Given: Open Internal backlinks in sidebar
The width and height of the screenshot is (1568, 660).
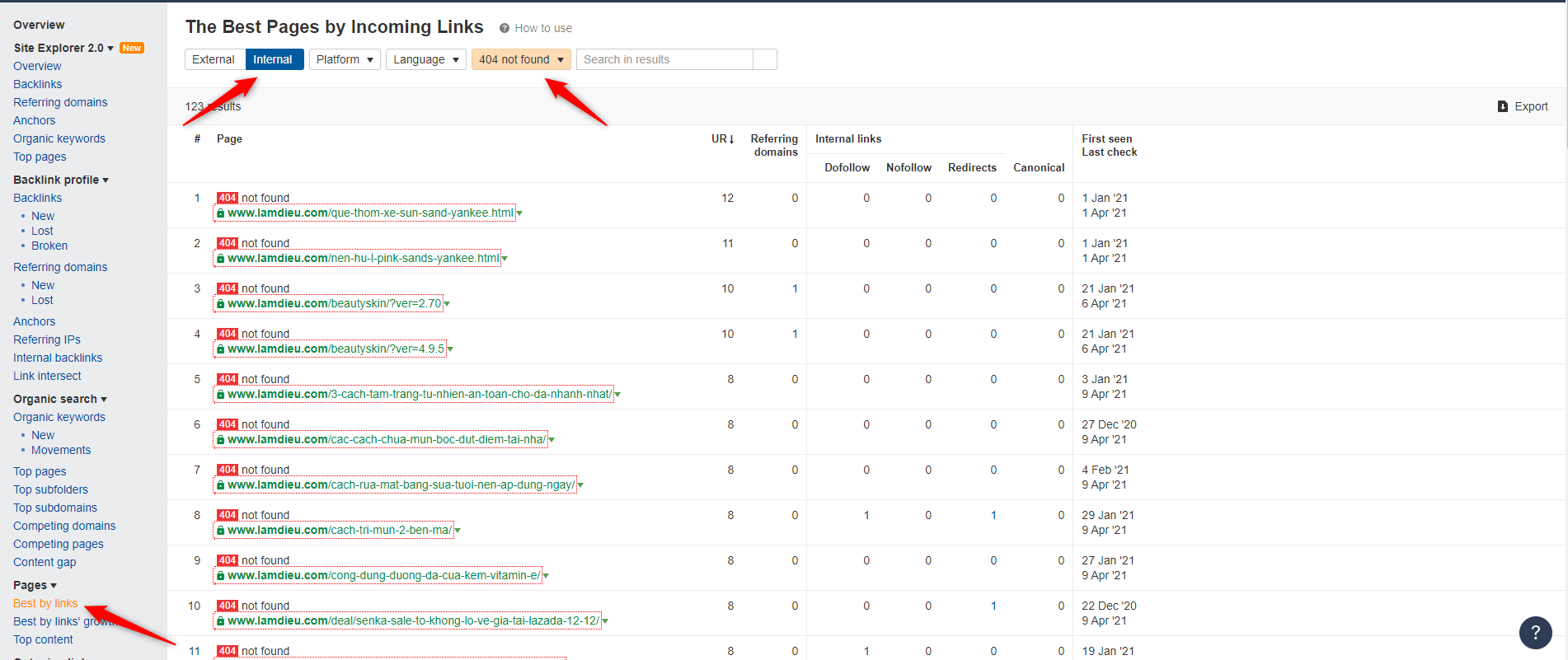Looking at the screenshot, I should pos(58,358).
